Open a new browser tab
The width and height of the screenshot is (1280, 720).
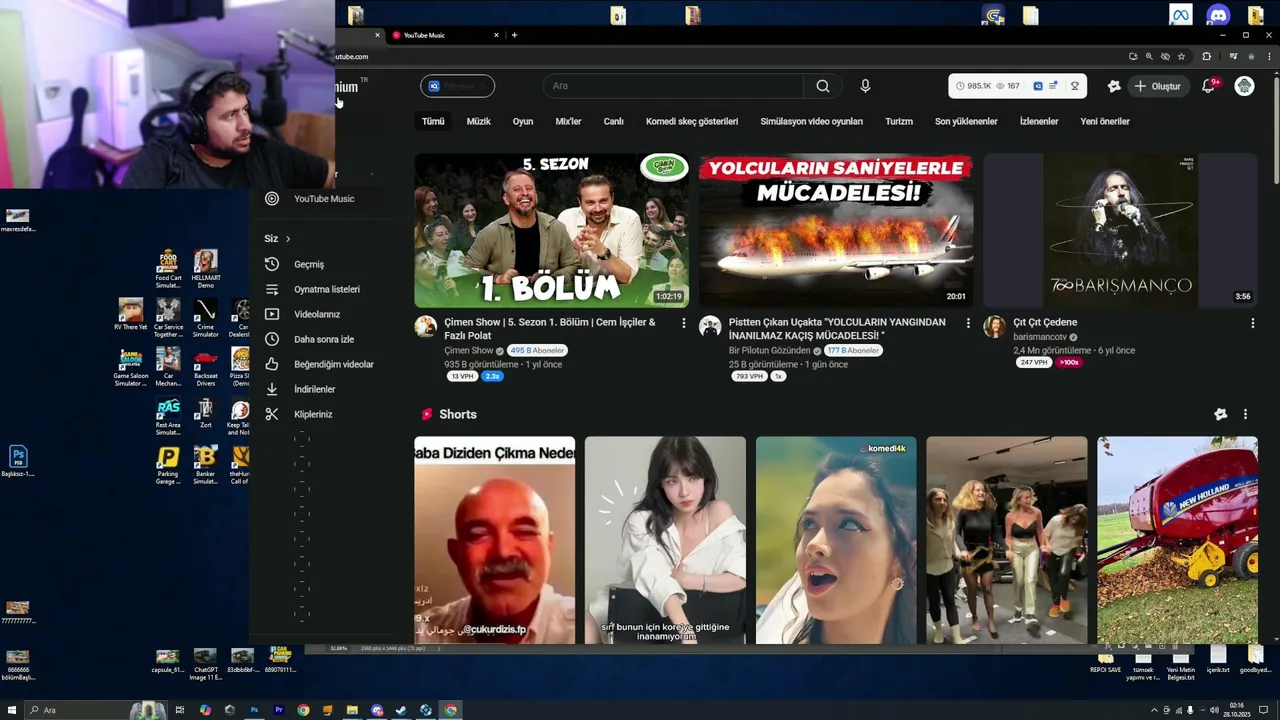(x=514, y=35)
